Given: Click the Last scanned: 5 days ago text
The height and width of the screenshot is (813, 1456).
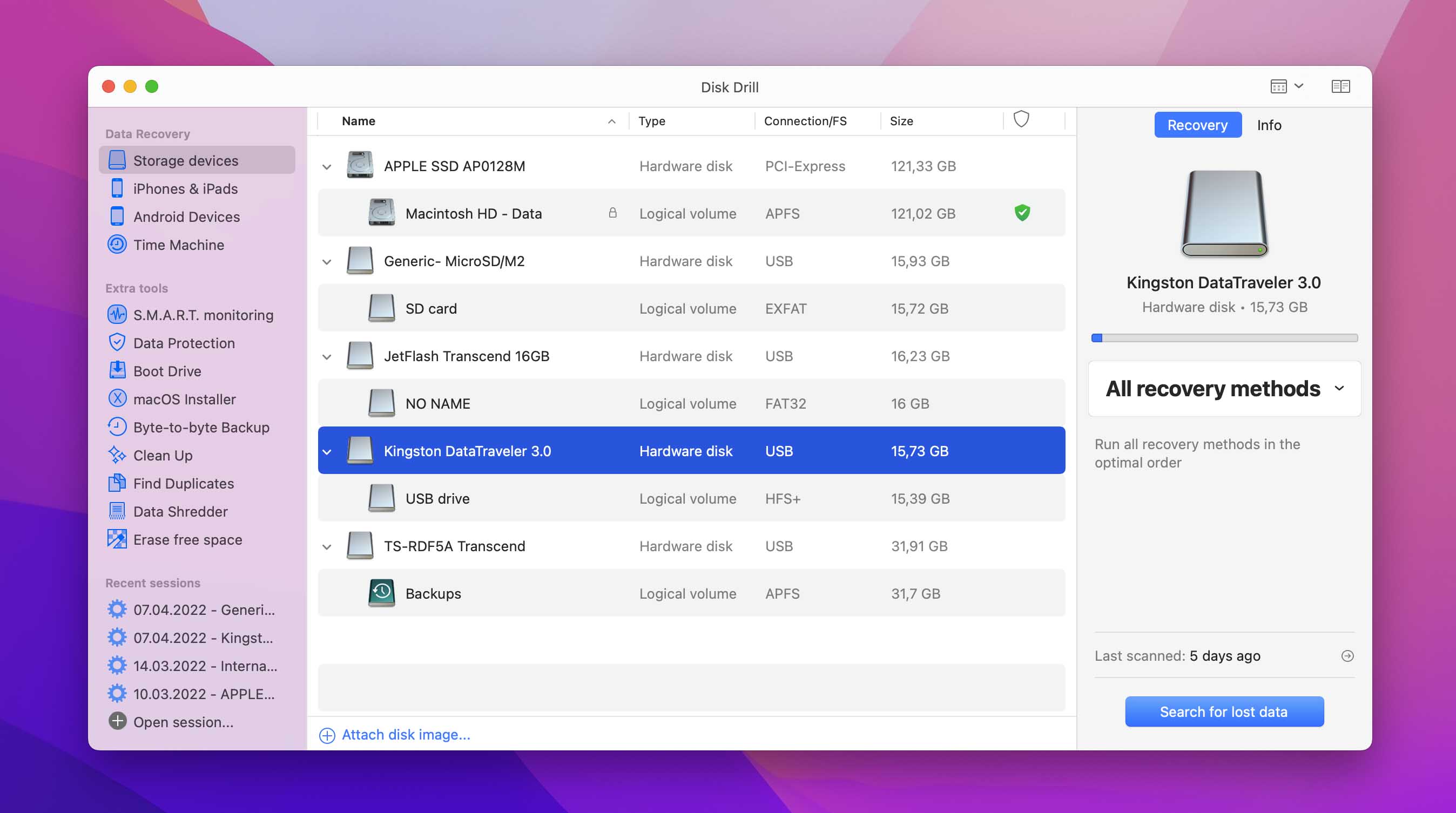Looking at the screenshot, I should click(x=1177, y=656).
